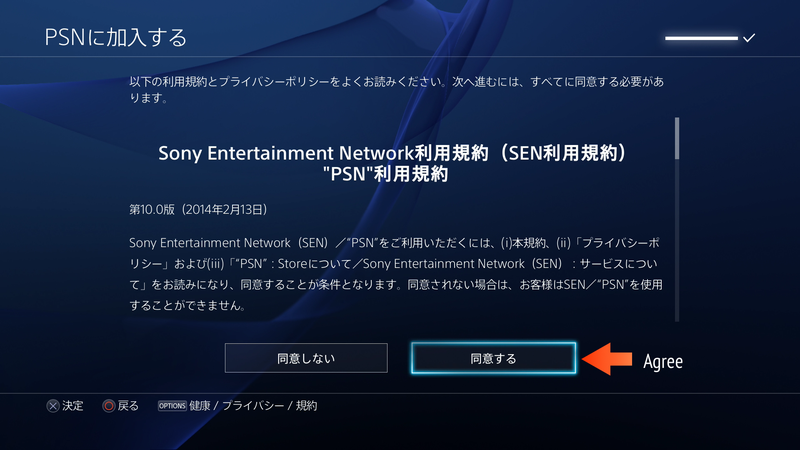The width and height of the screenshot is (800, 450).
Task: Click the circle button 戻る icon
Action: pos(109,406)
